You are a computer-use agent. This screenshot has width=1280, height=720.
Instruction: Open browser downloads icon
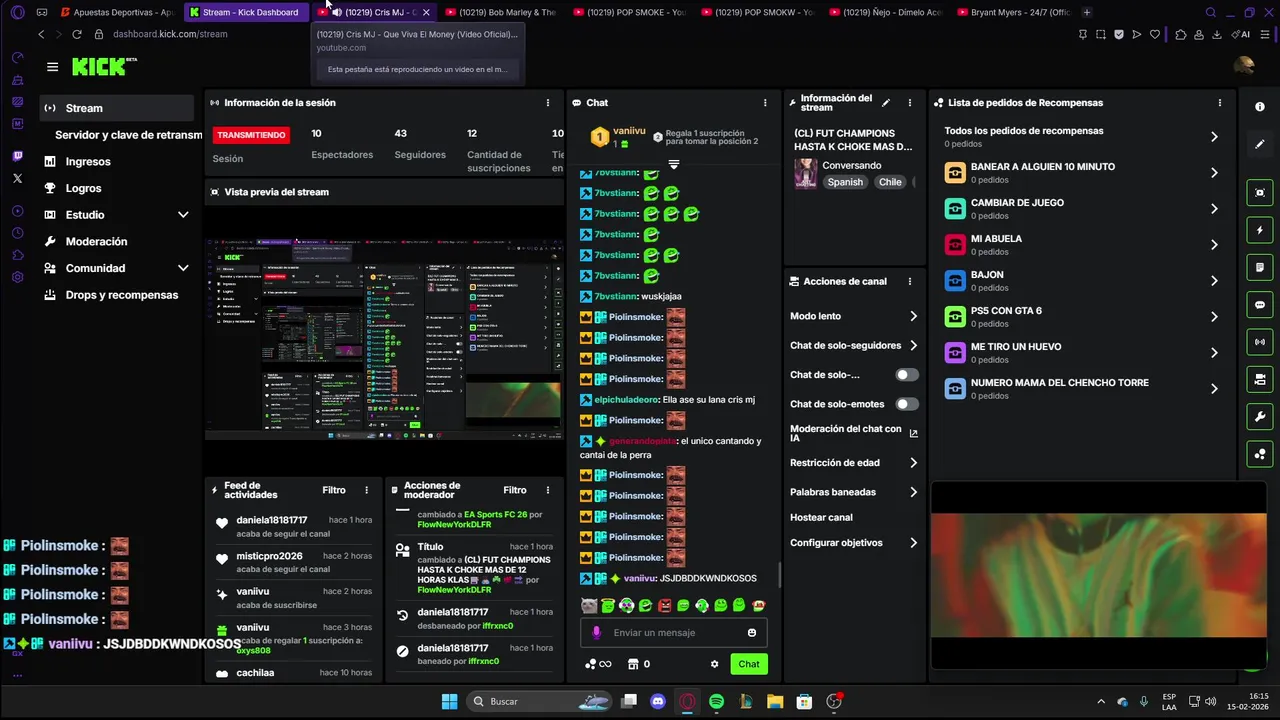coord(1217,34)
